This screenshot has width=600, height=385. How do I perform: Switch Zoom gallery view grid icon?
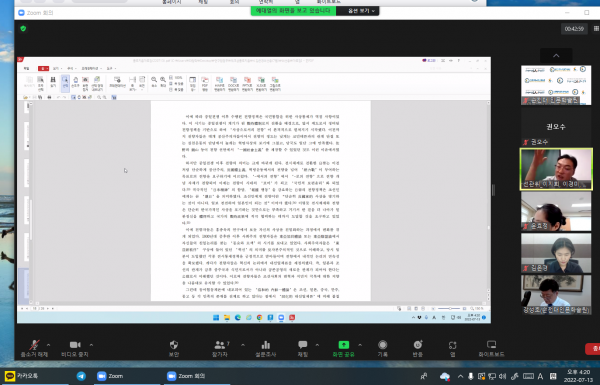pos(596,28)
